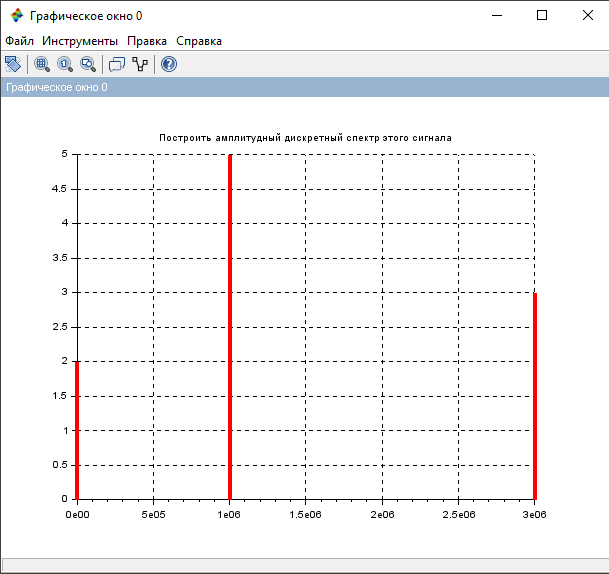Click the y-axis label '2.5'

coord(60,327)
